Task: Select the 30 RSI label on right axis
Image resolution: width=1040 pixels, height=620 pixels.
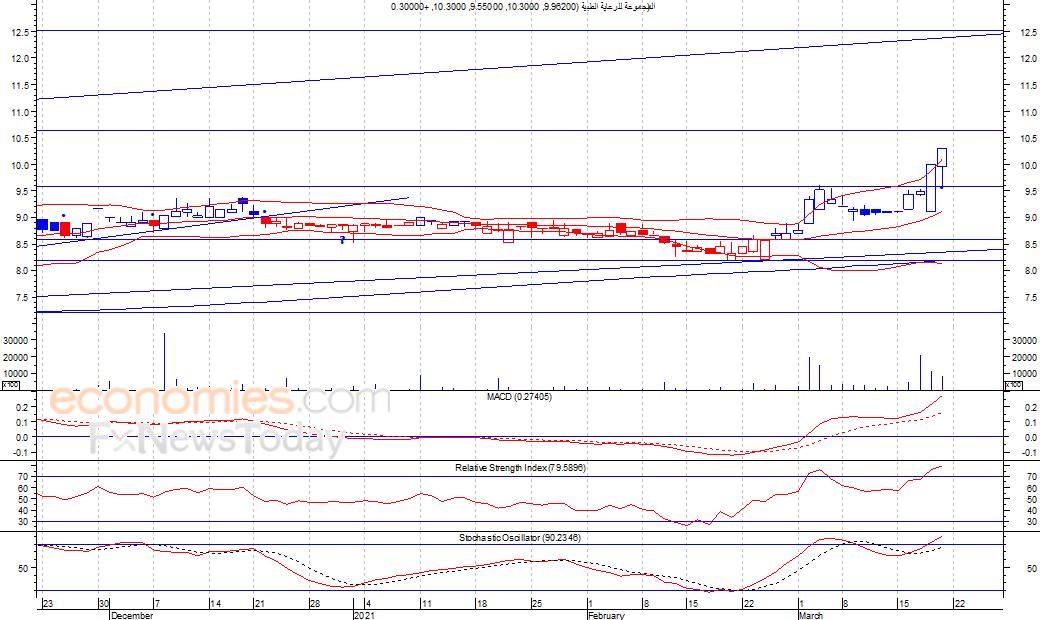Action: click(1031, 522)
